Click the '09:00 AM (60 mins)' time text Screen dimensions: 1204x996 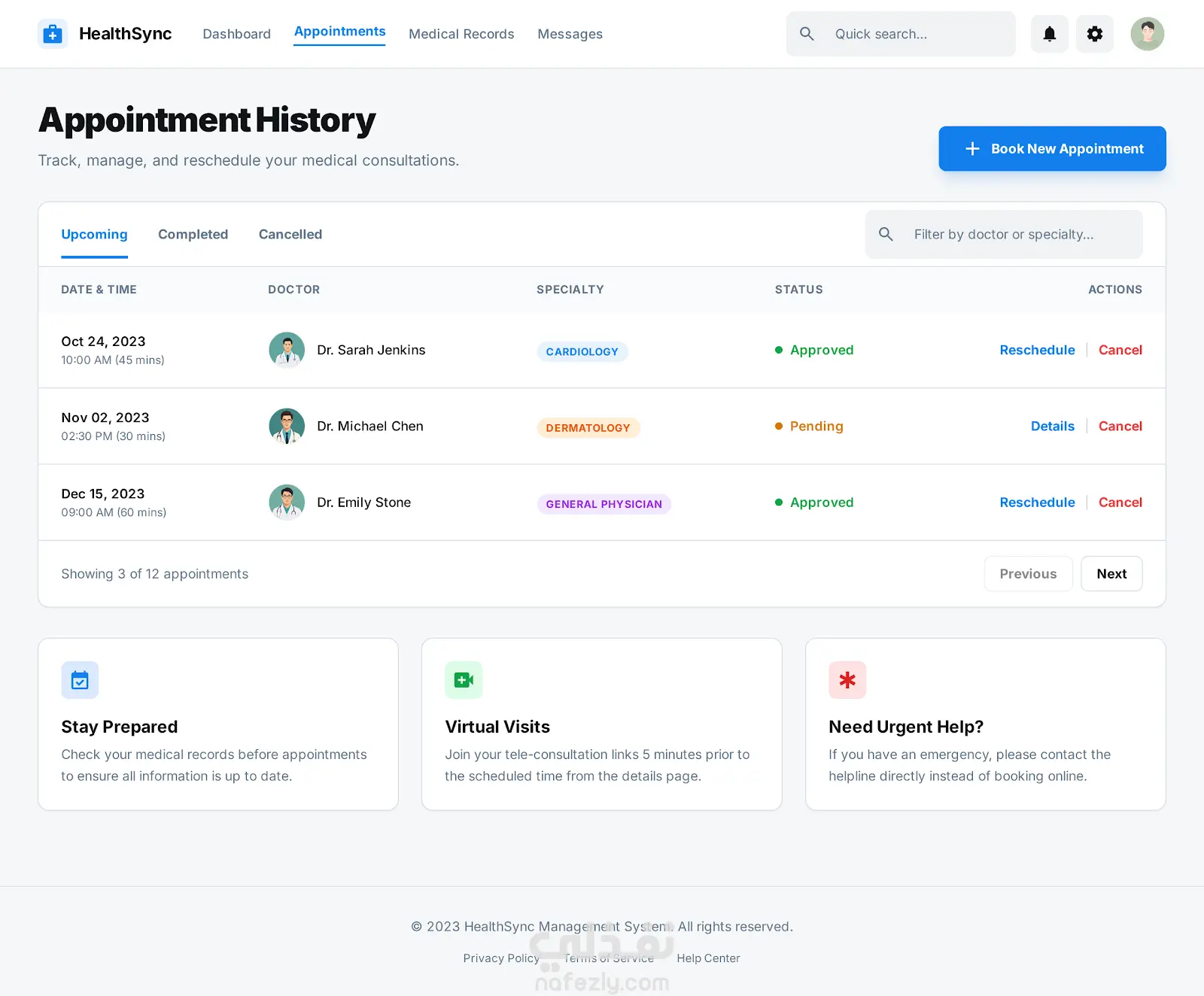point(114,512)
